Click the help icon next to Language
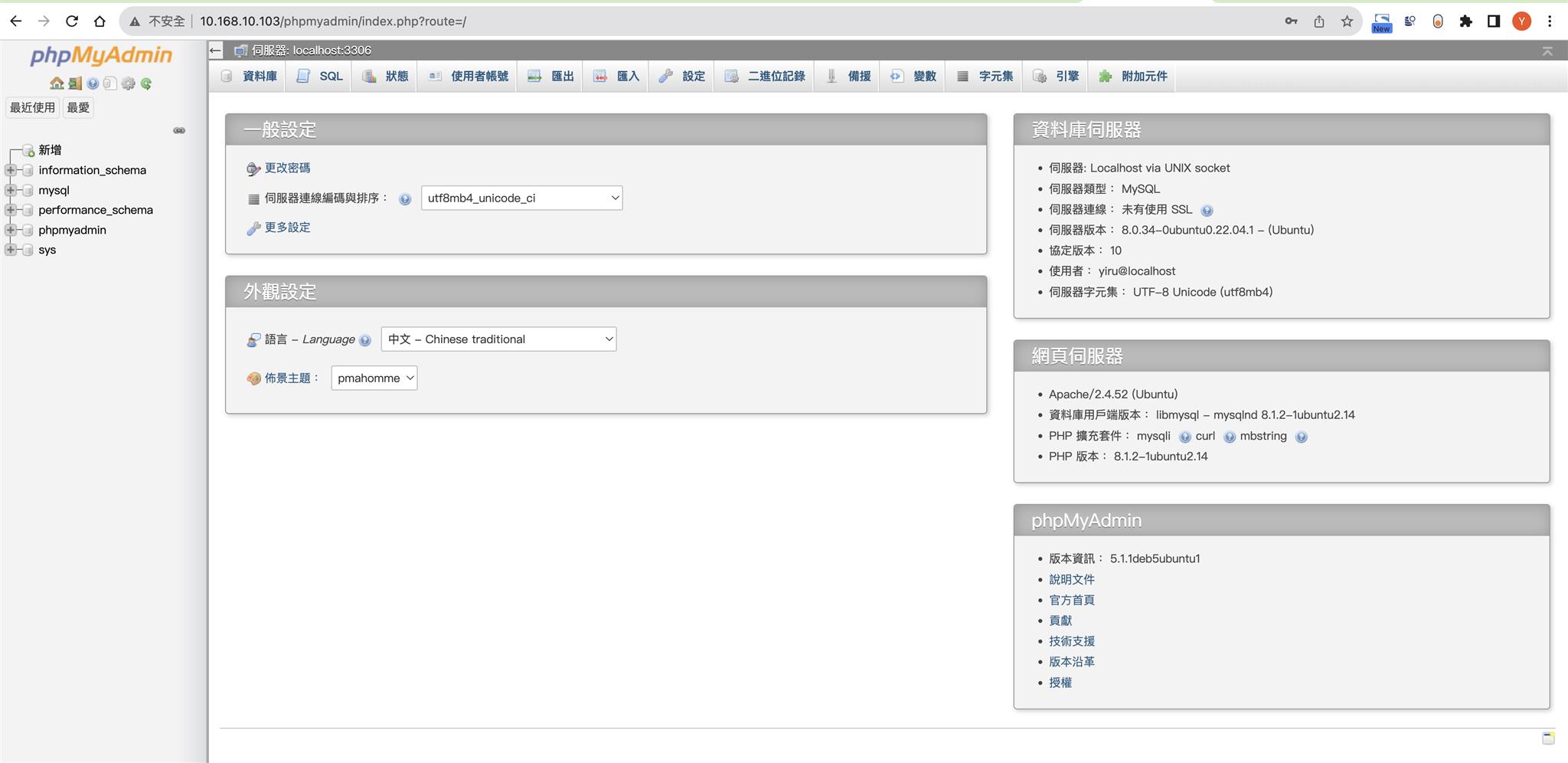The width and height of the screenshot is (1568, 763). click(365, 340)
